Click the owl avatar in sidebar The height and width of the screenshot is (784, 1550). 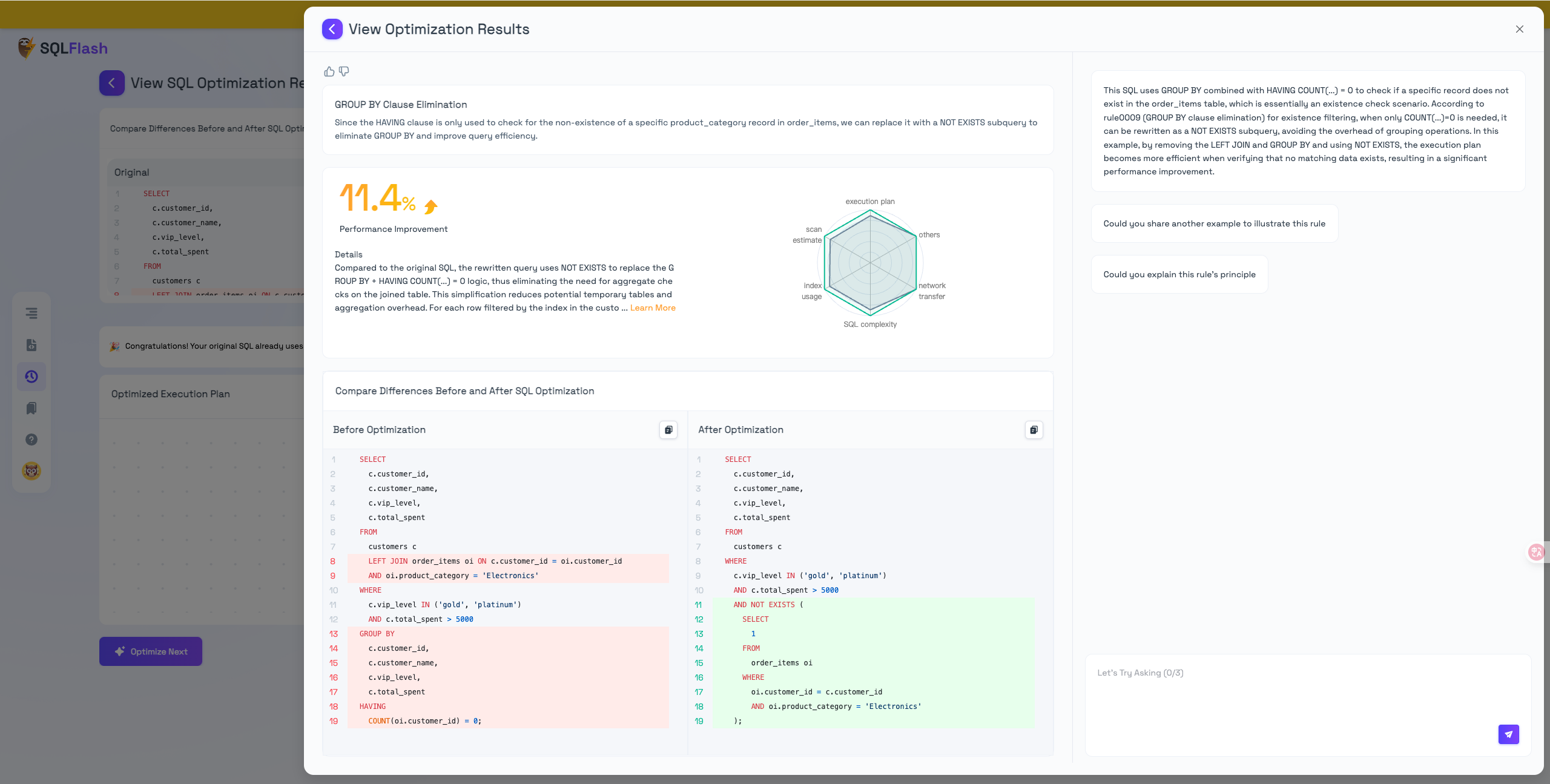[x=31, y=471]
